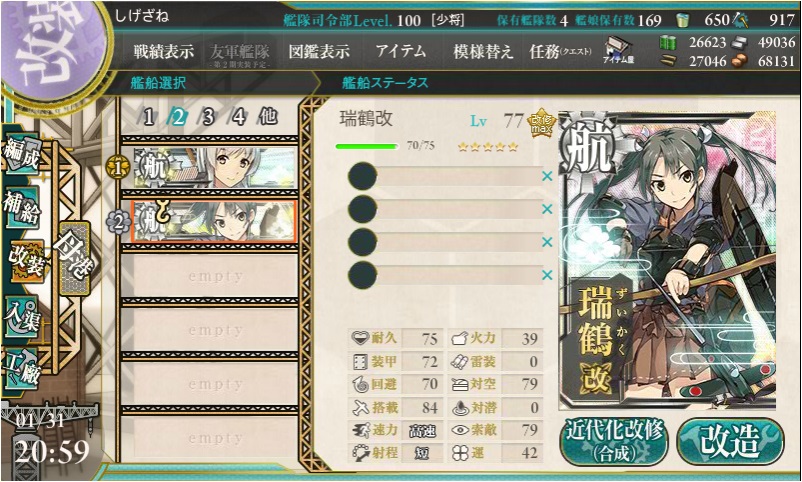Return to 母港 home port button
The width and height of the screenshot is (802, 482).
tap(75, 258)
